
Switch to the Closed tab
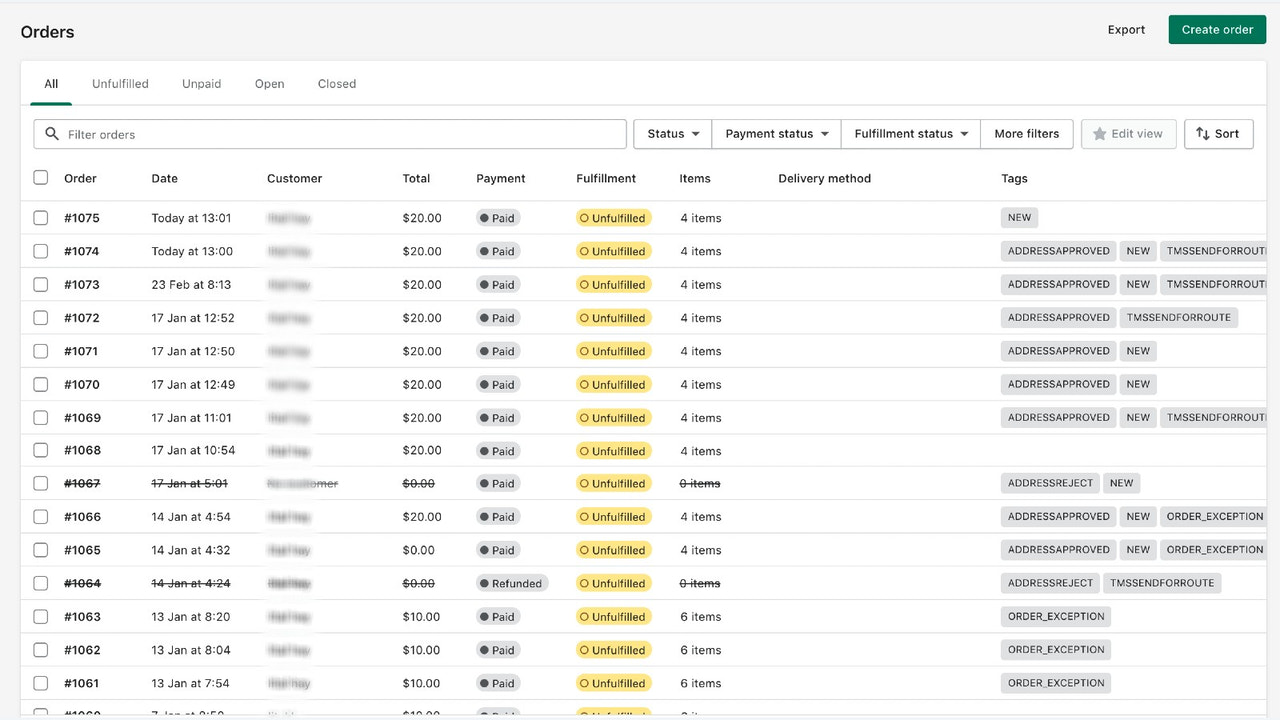click(336, 83)
